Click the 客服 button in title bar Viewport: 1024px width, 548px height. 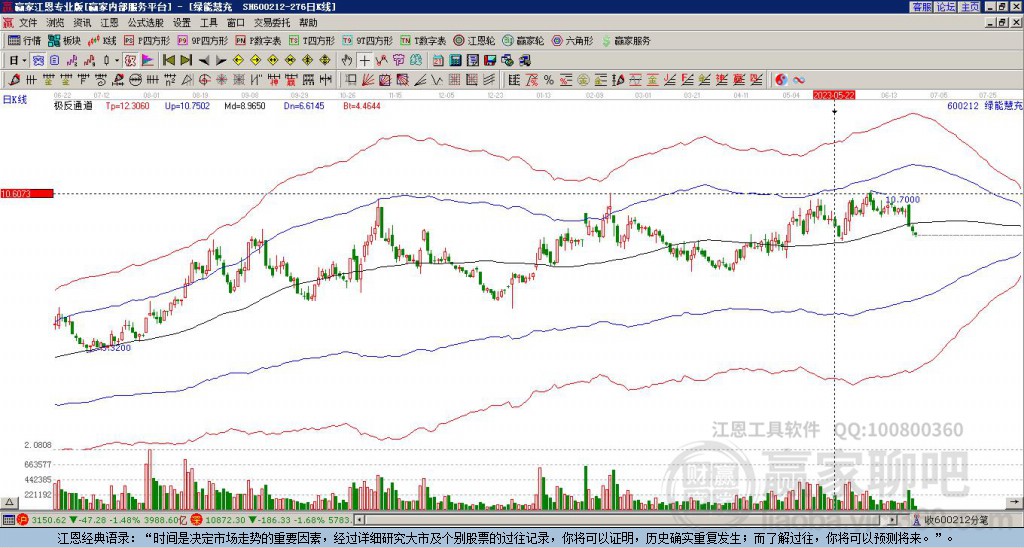[x=922, y=7]
